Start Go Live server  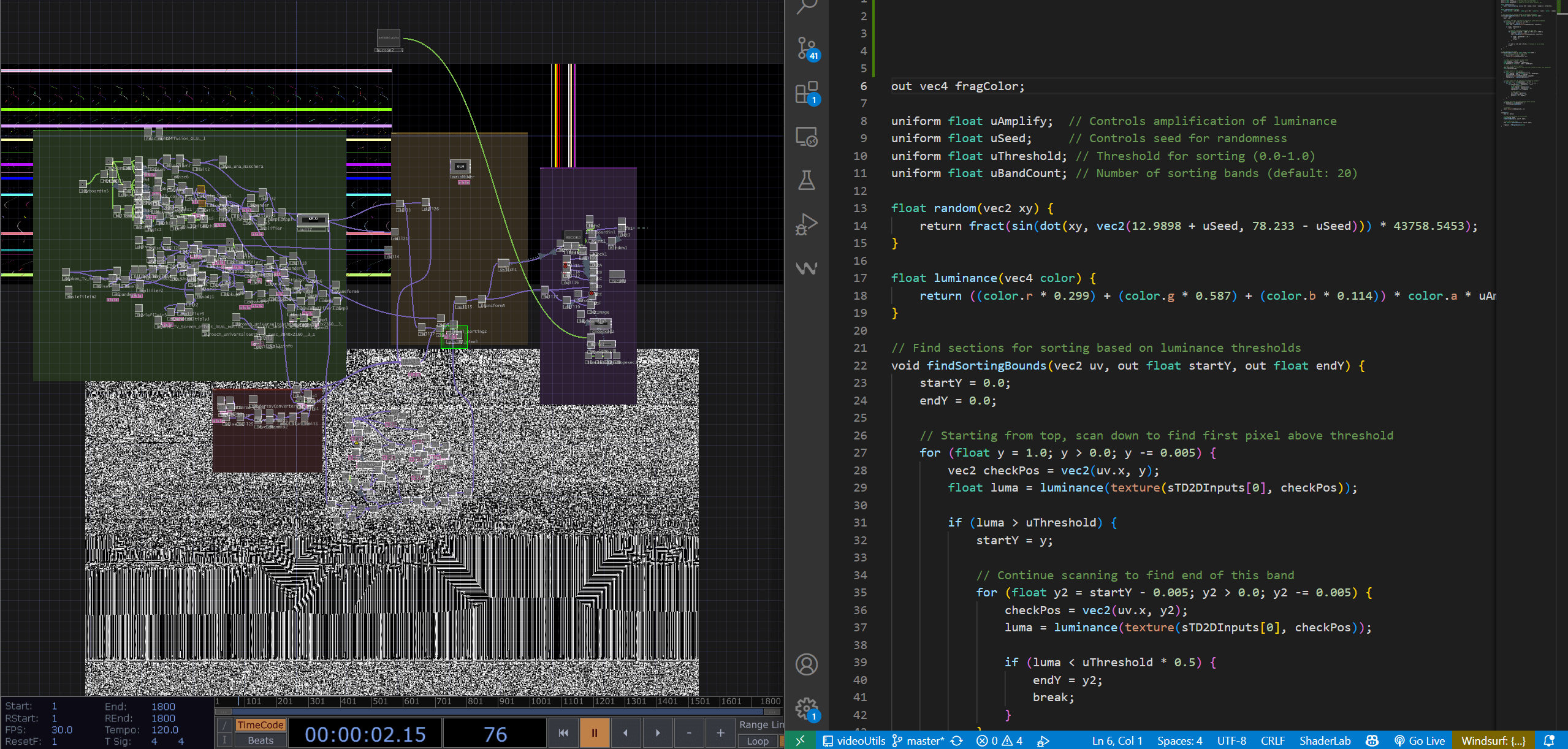[1419, 740]
